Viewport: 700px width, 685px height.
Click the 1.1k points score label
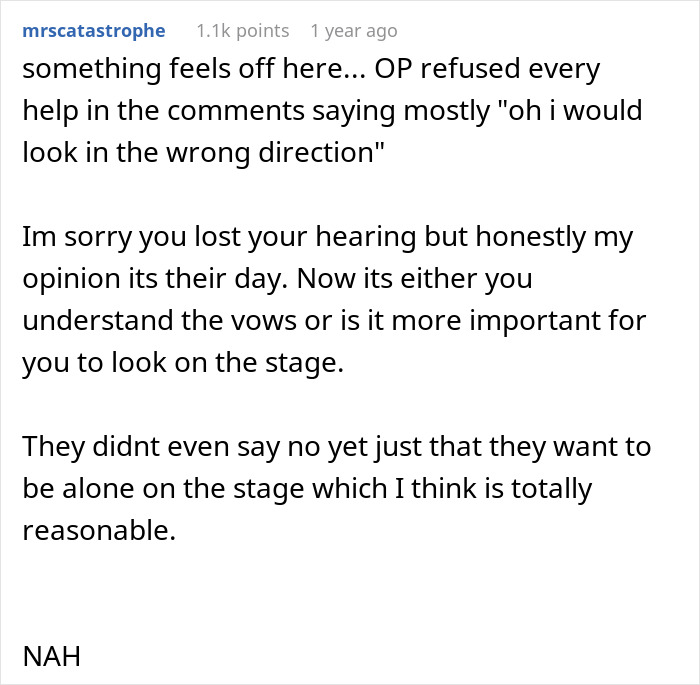tap(243, 31)
